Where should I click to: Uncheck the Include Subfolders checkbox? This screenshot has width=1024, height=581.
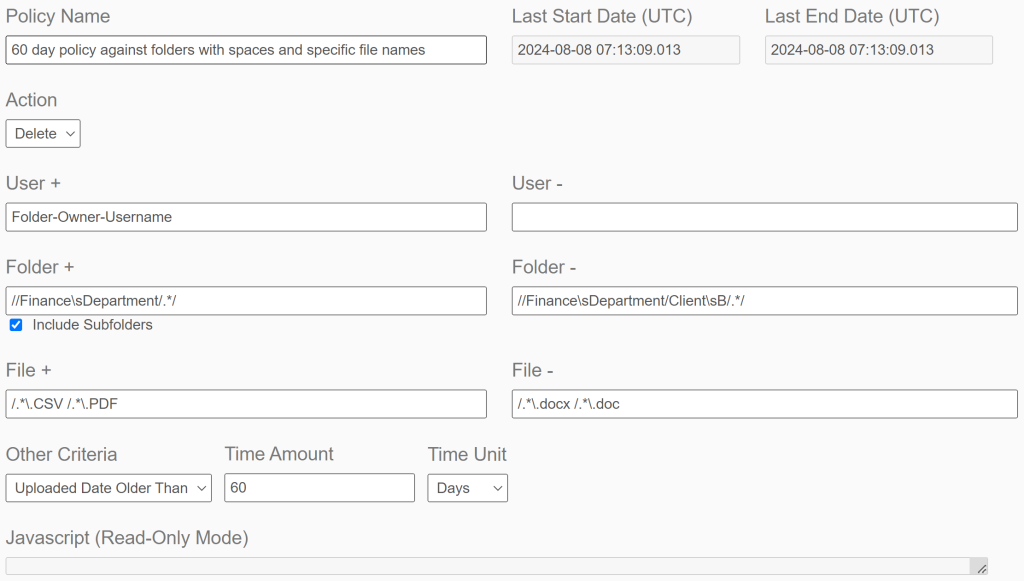tap(16, 325)
